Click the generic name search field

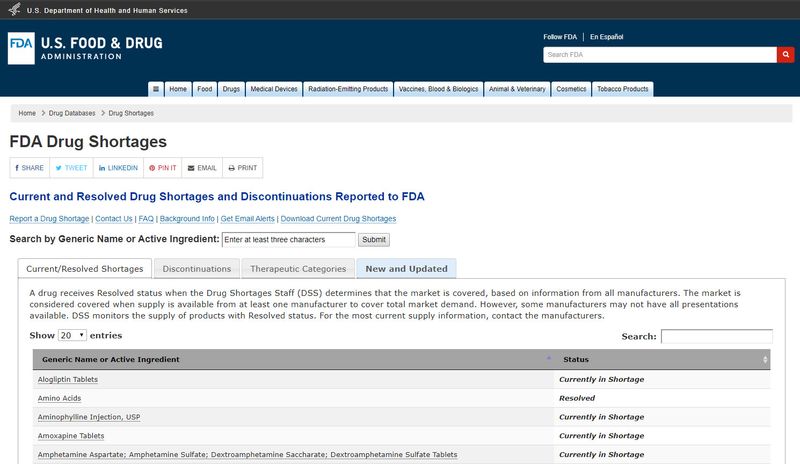[288, 239]
